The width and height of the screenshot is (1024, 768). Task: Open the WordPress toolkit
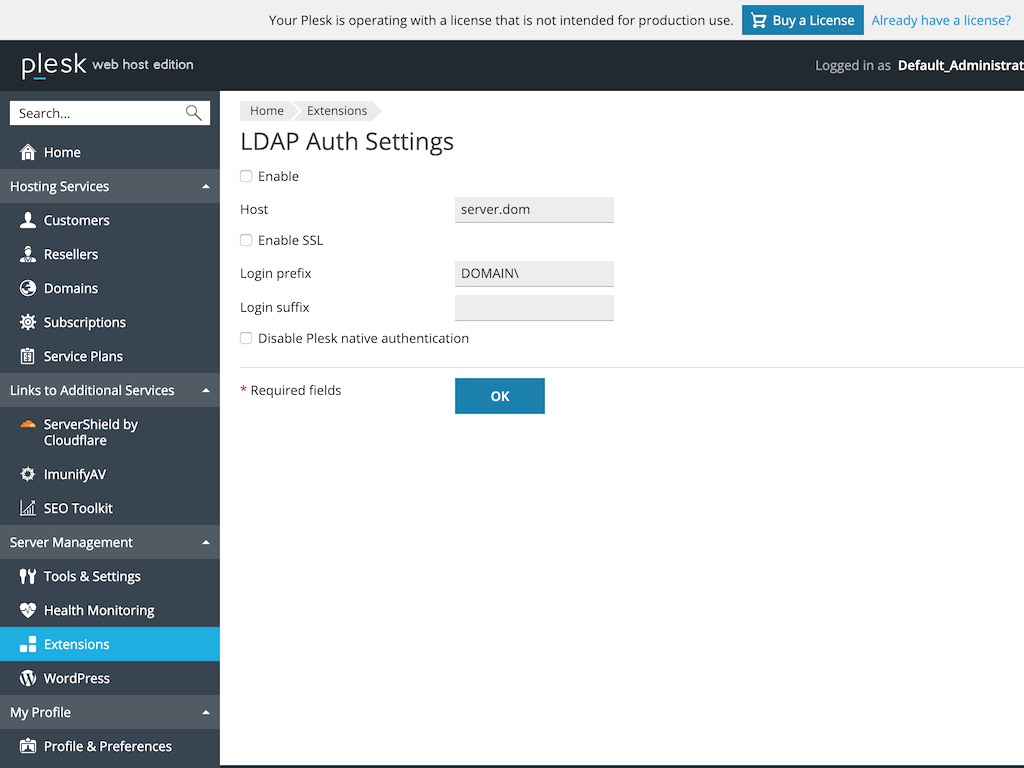point(77,678)
